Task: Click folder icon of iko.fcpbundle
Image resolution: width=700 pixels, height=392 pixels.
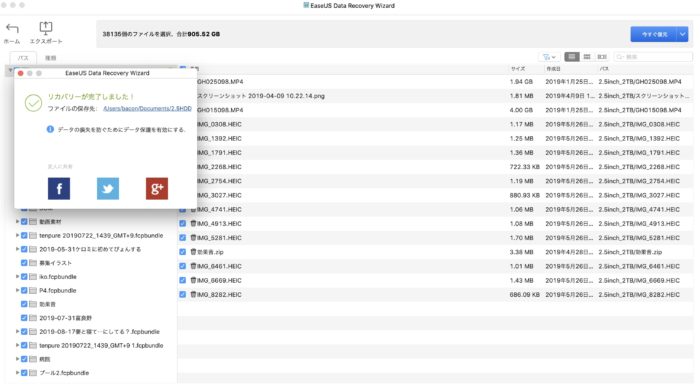Action: coord(33,277)
